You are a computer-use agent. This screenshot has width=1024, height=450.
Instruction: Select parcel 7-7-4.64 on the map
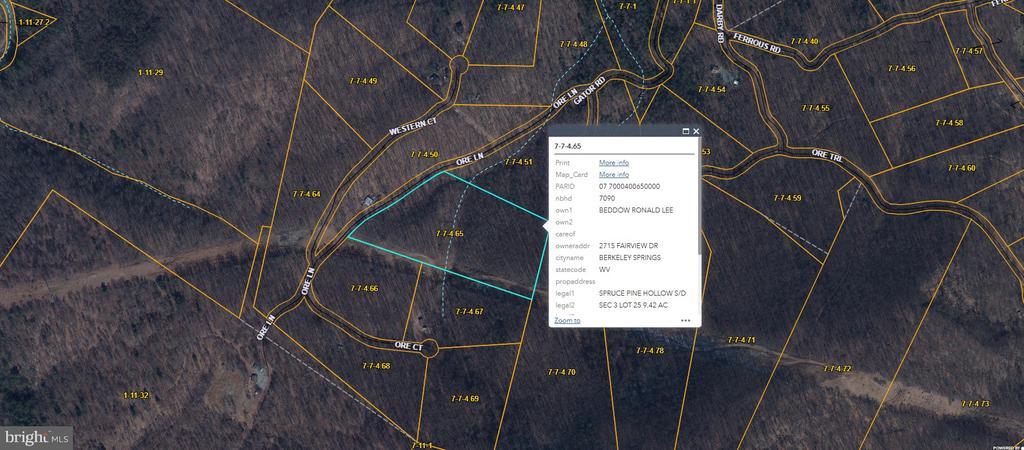point(306,194)
